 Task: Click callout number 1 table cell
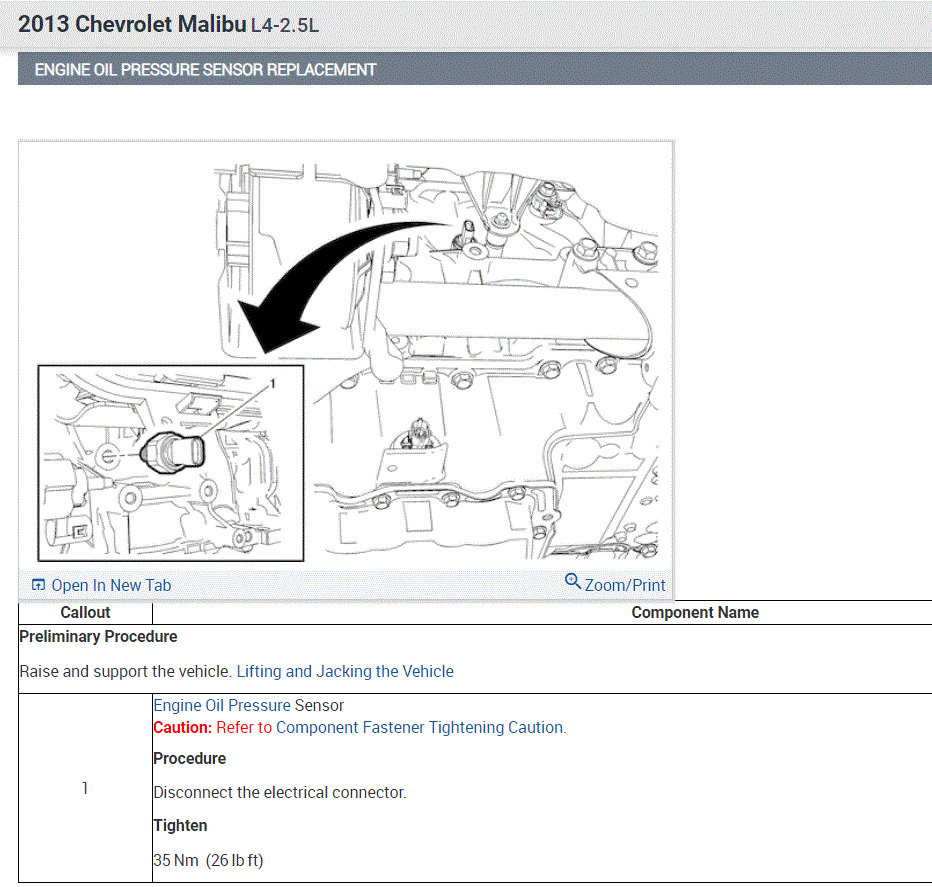pos(85,788)
